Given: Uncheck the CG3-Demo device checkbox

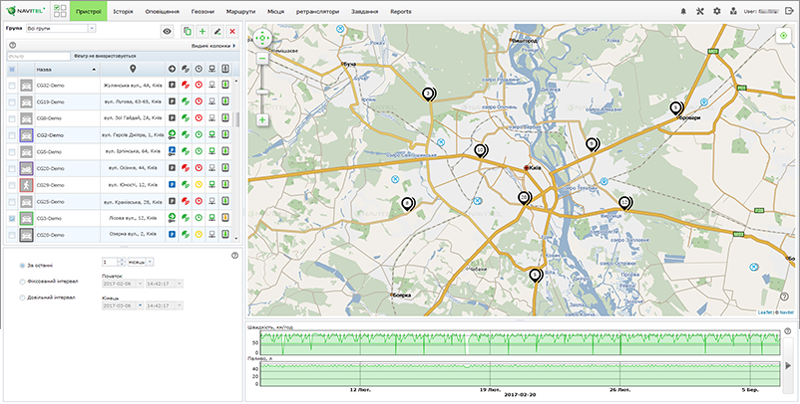Looking at the screenshot, I should click(12, 218).
